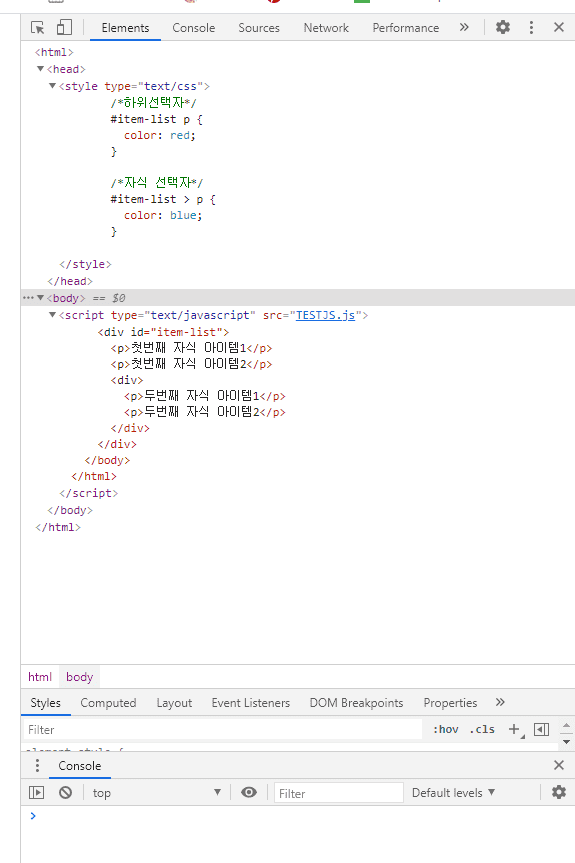Focus the Styles filter input

pos(223,730)
